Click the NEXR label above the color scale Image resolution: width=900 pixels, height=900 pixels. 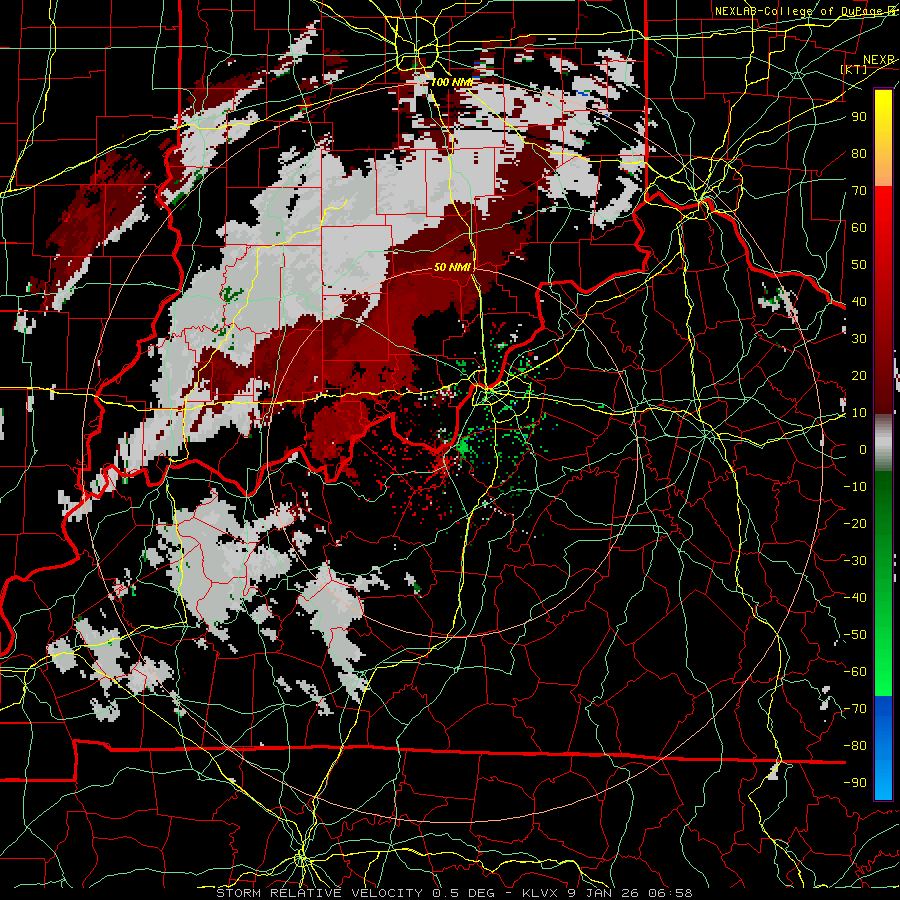coord(879,60)
